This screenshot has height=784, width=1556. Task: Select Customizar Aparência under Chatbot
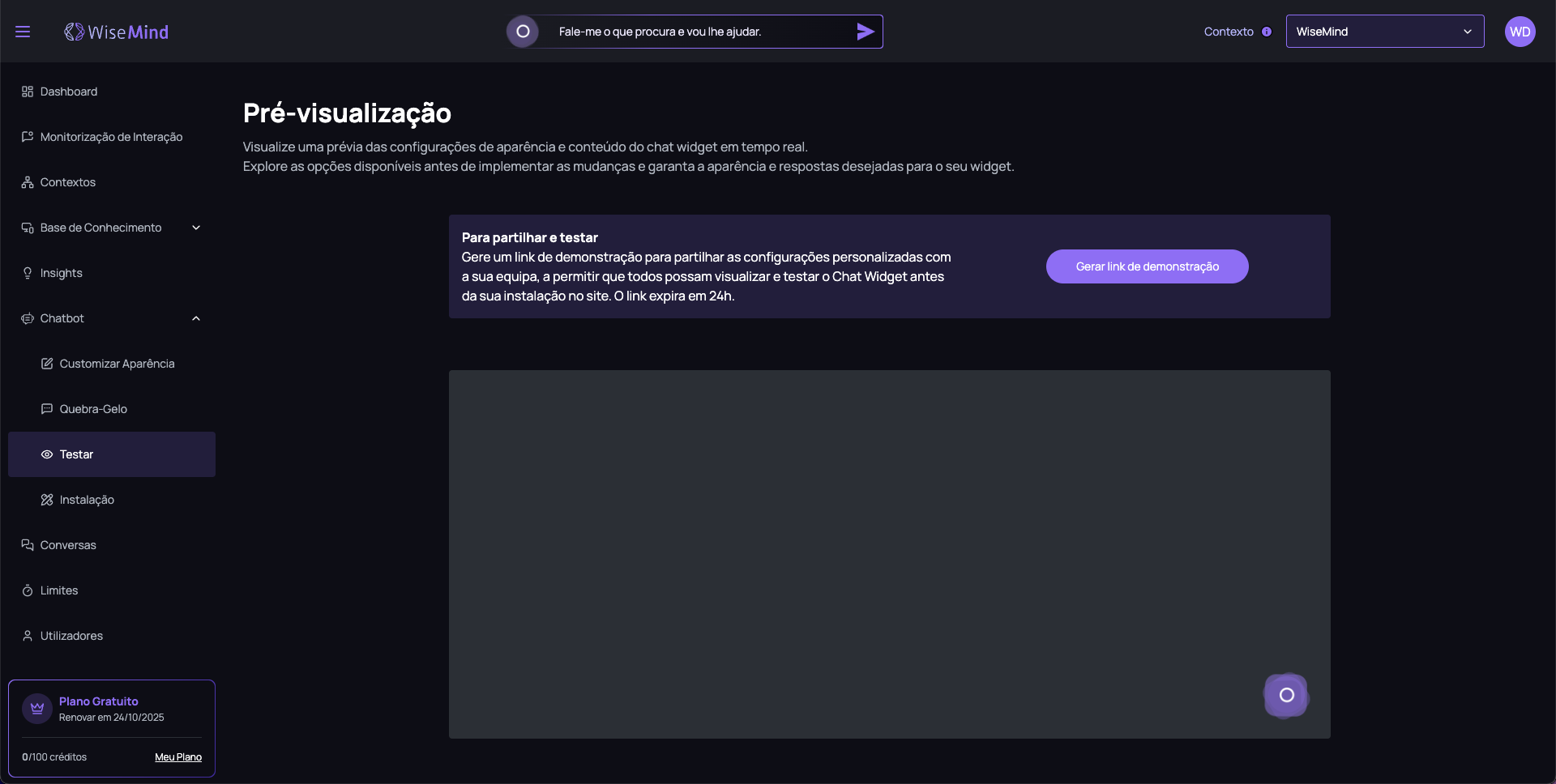click(117, 364)
